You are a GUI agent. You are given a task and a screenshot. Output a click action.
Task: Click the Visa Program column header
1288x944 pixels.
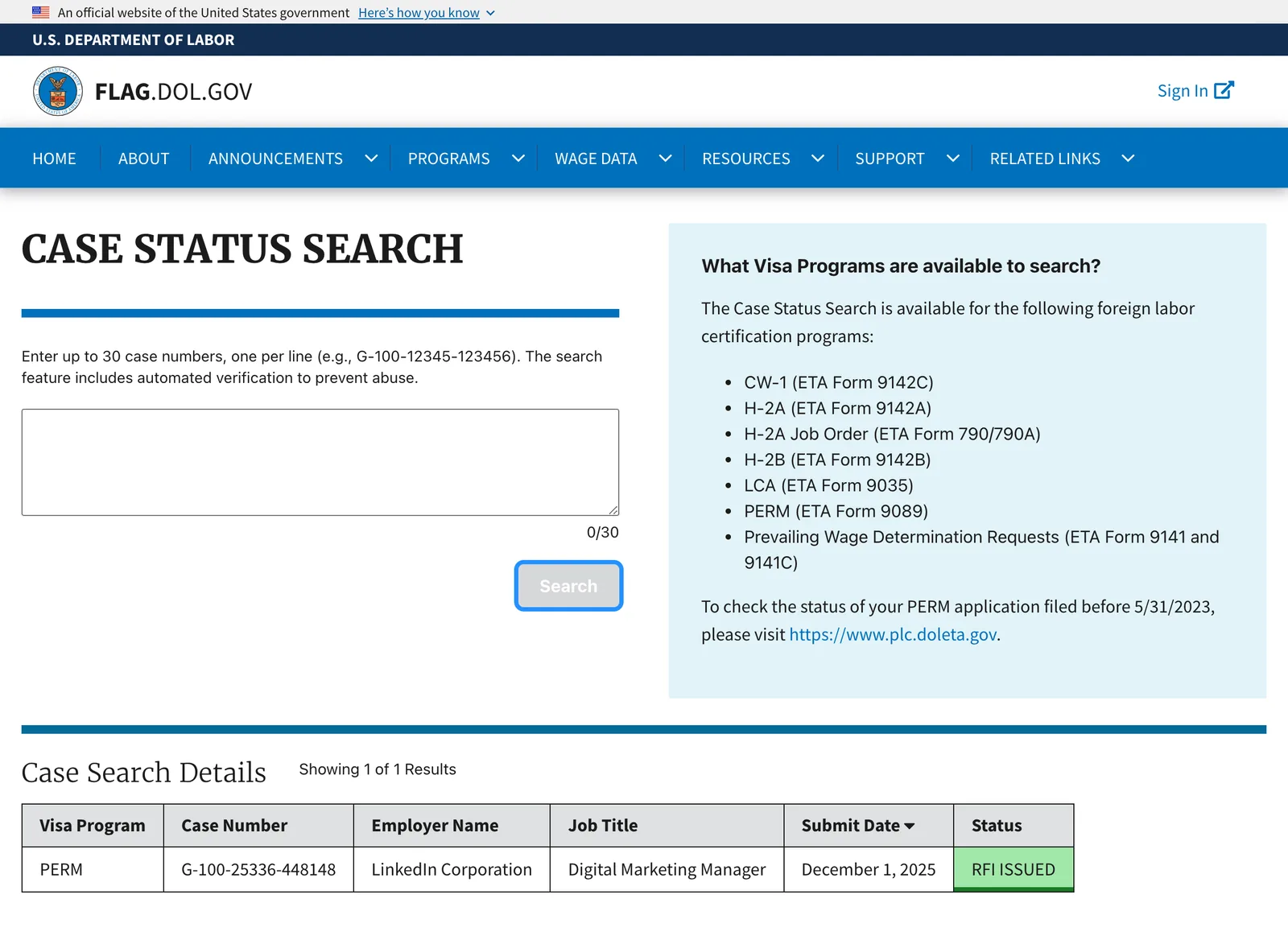pos(93,826)
